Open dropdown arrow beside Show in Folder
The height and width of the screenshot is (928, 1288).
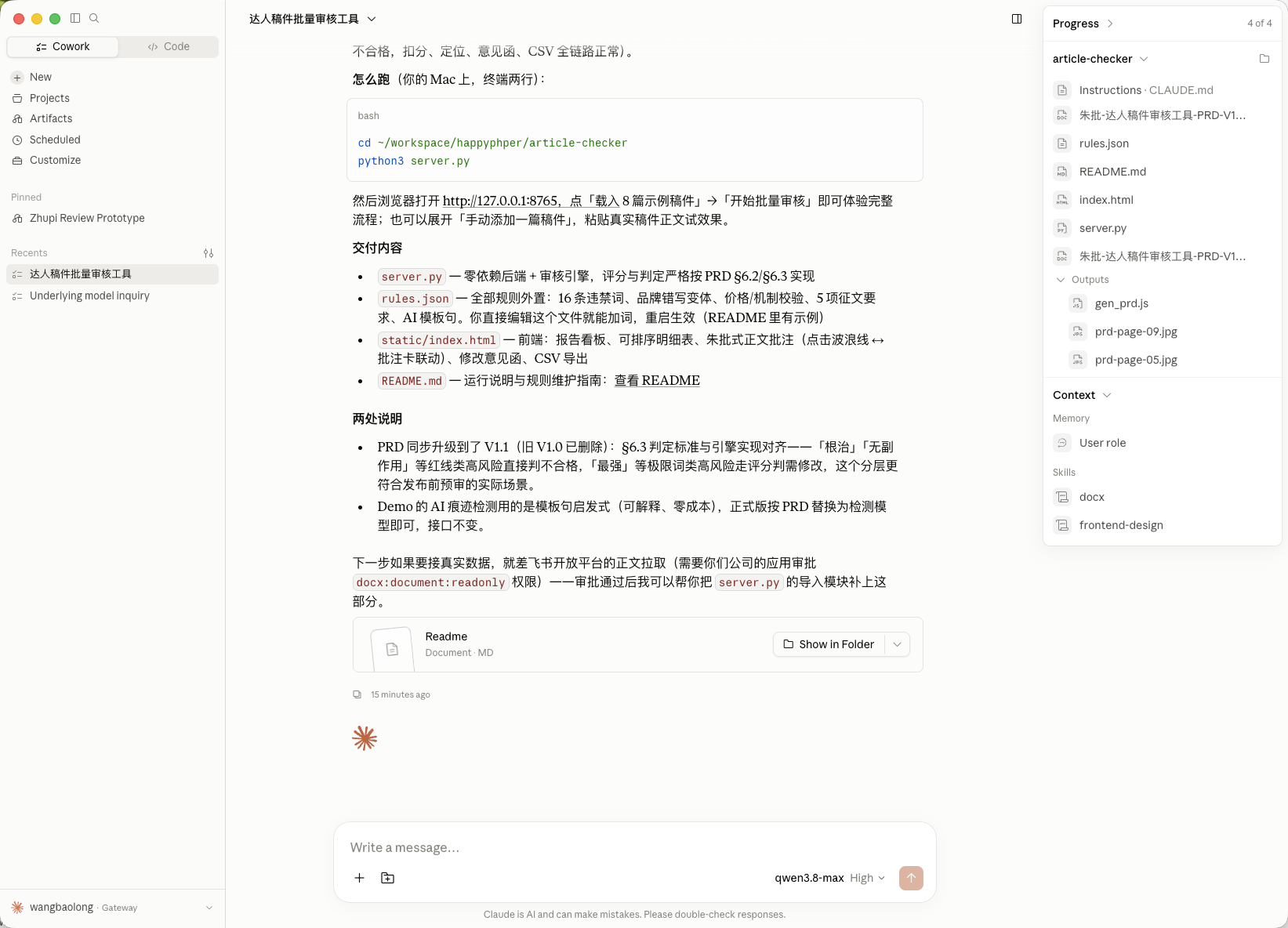(x=897, y=644)
